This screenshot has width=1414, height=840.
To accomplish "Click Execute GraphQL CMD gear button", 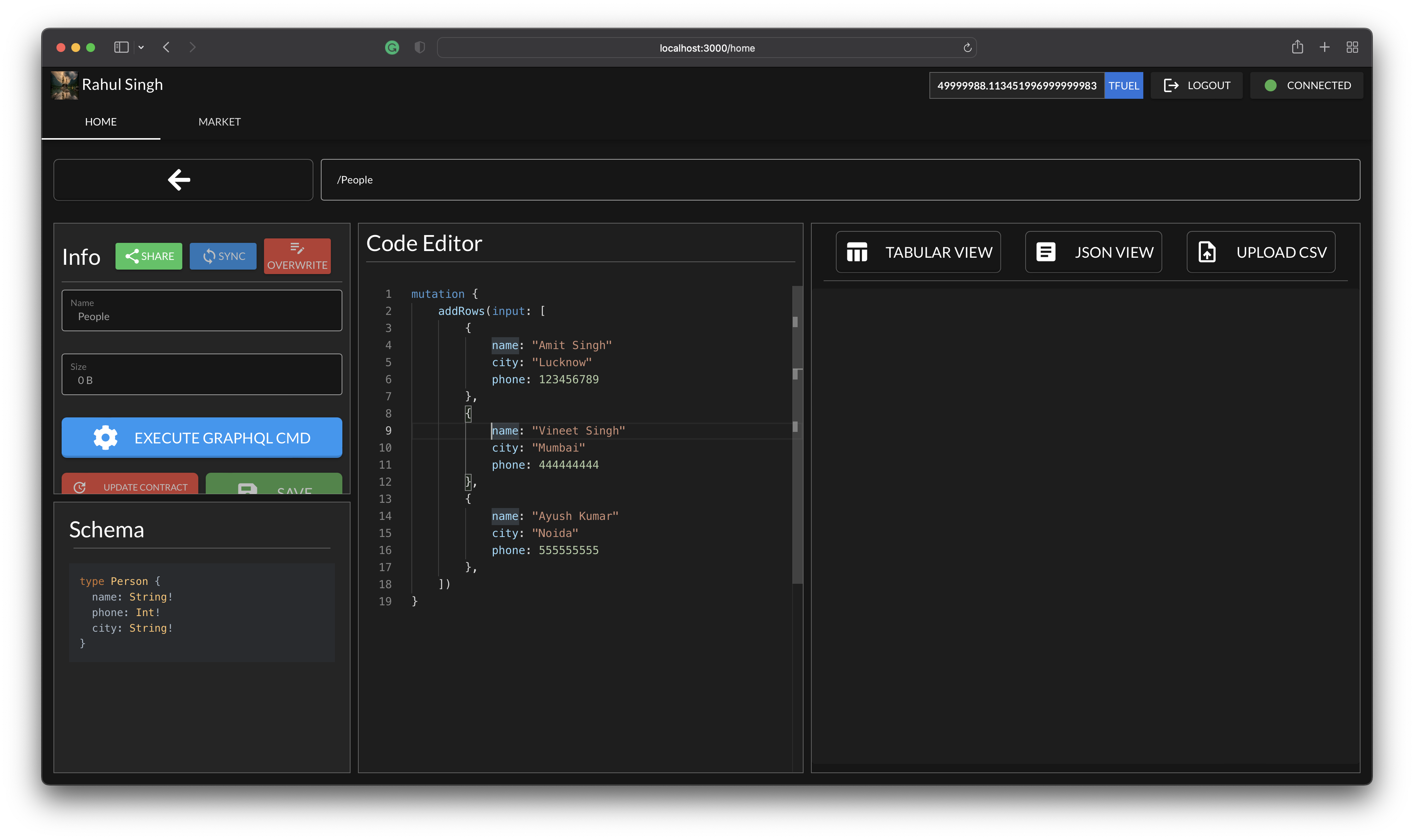I will pyautogui.click(x=201, y=437).
